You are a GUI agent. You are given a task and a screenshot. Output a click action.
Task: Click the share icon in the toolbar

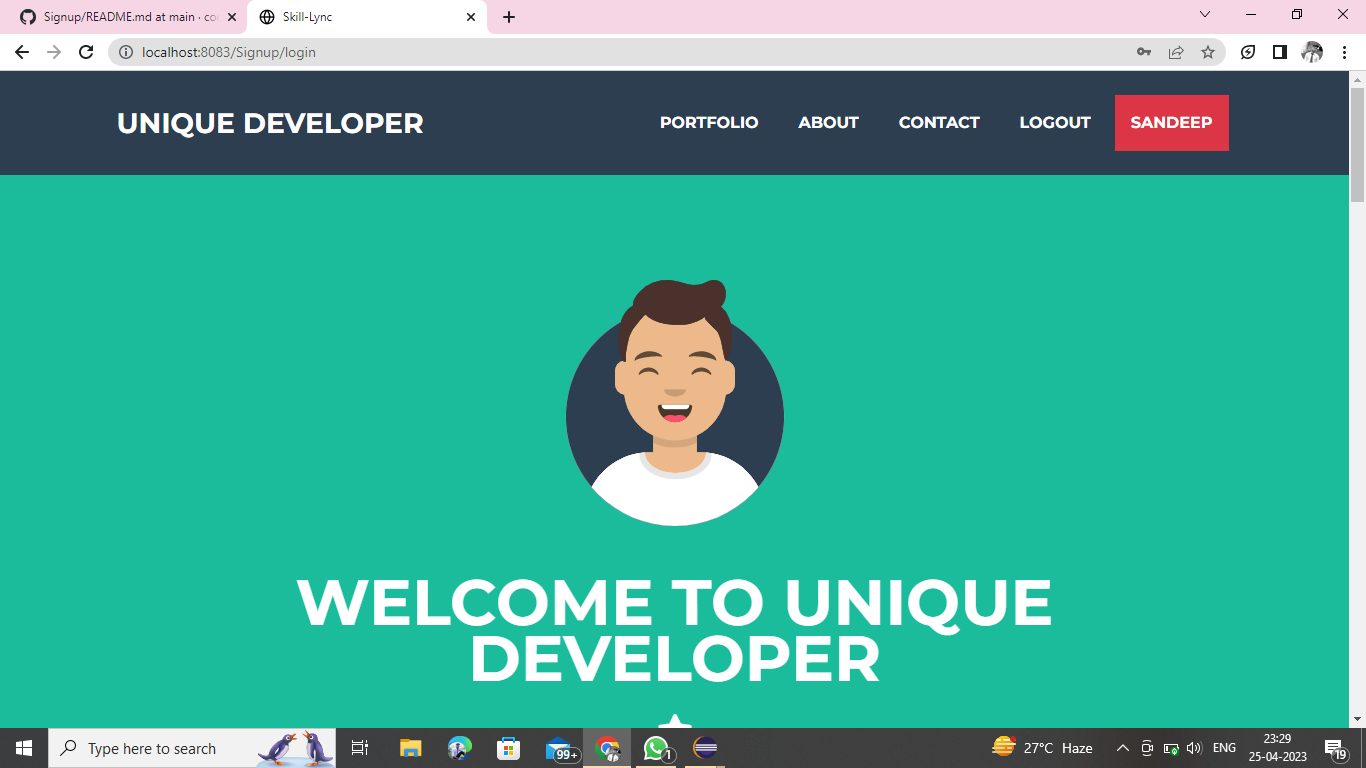[x=1176, y=52]
